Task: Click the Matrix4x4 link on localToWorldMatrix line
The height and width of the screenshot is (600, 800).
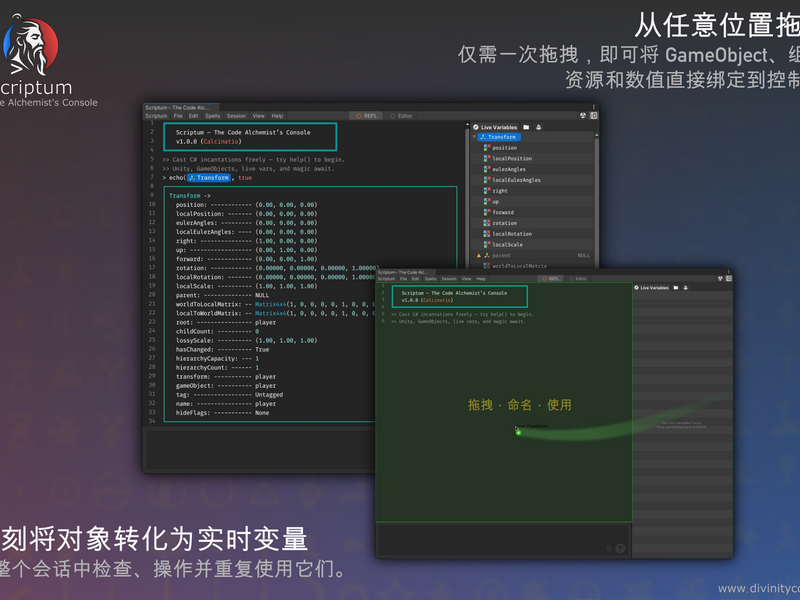Action: (270, 313)
